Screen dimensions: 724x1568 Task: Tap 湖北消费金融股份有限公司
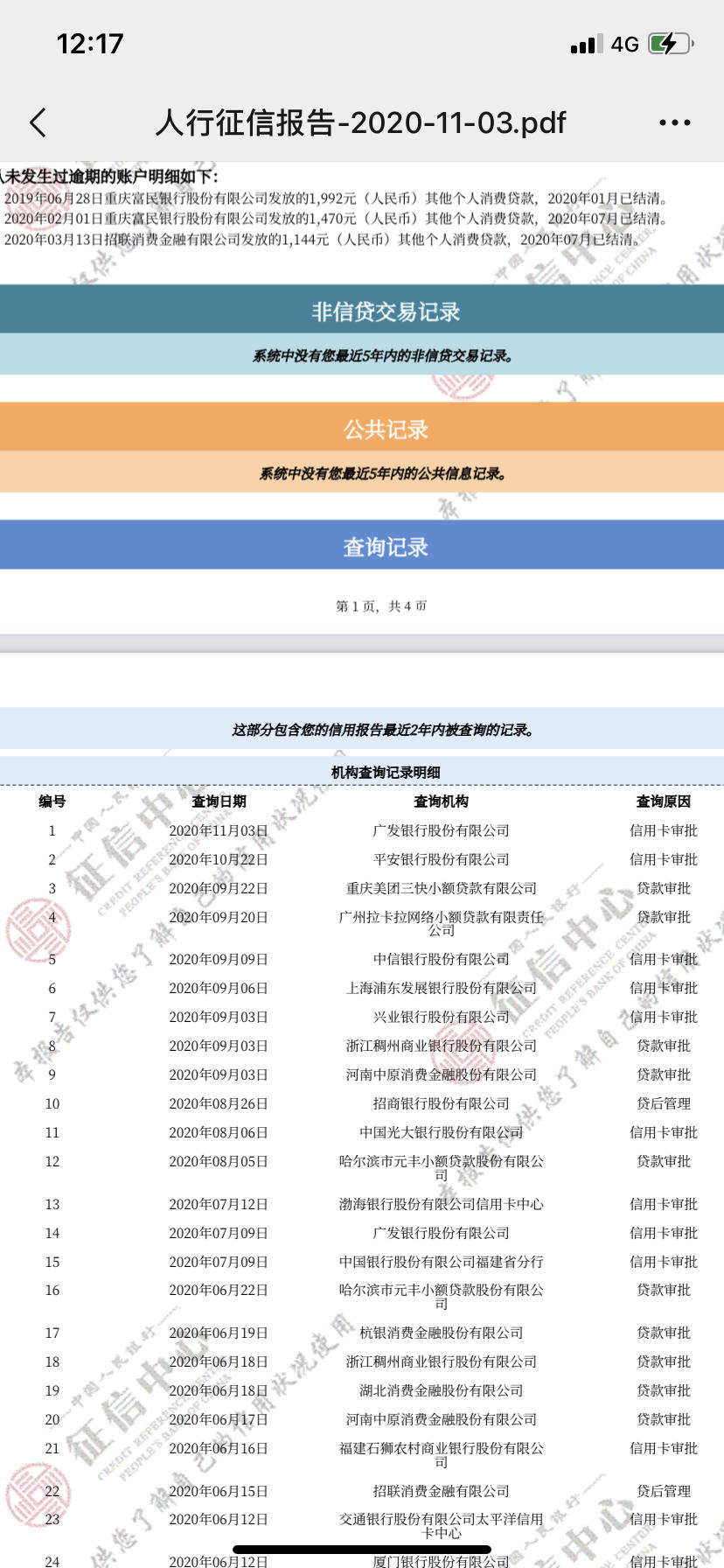442,1390
